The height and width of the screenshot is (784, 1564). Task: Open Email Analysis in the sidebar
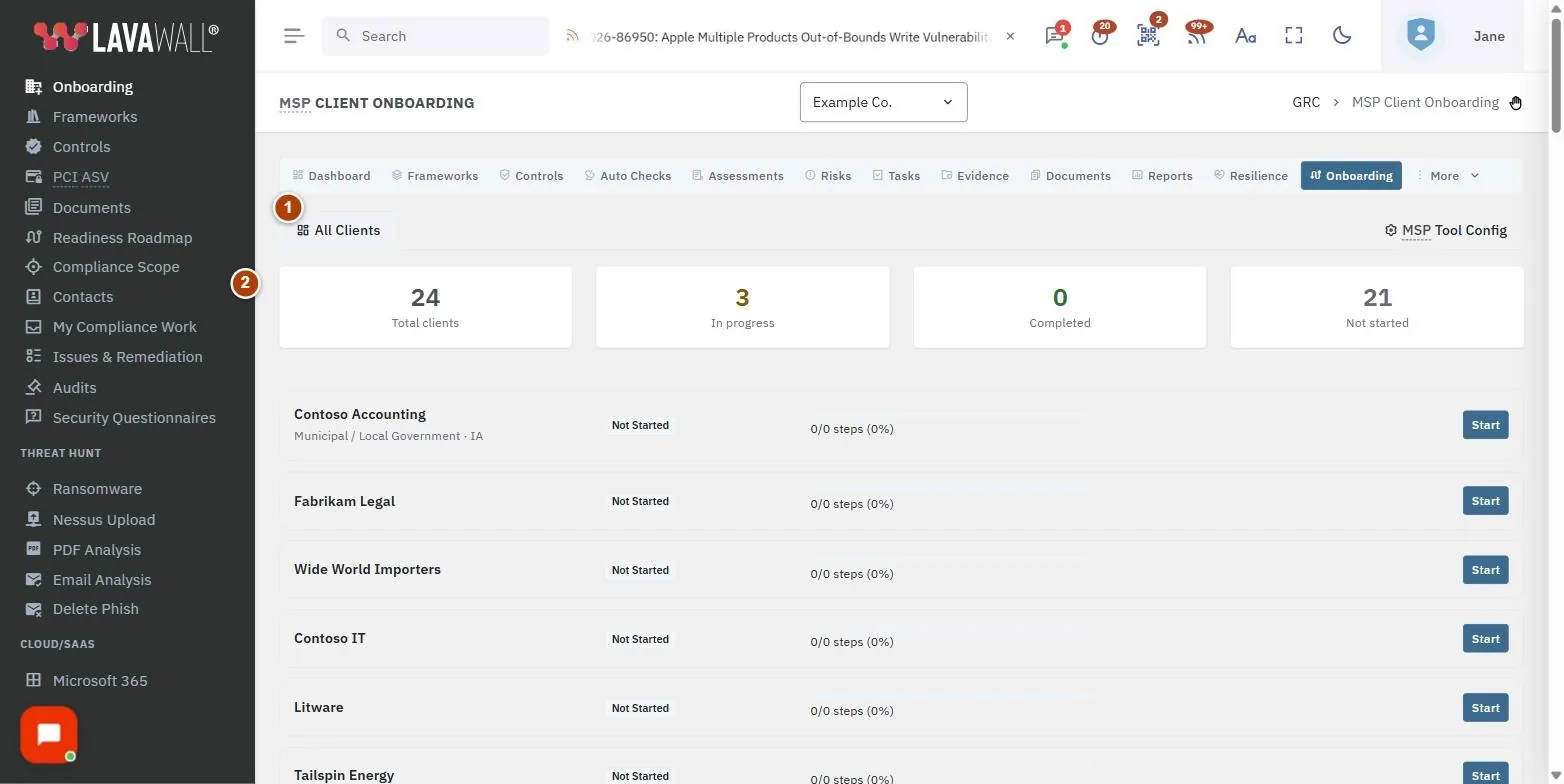click(x=102, y=580)
